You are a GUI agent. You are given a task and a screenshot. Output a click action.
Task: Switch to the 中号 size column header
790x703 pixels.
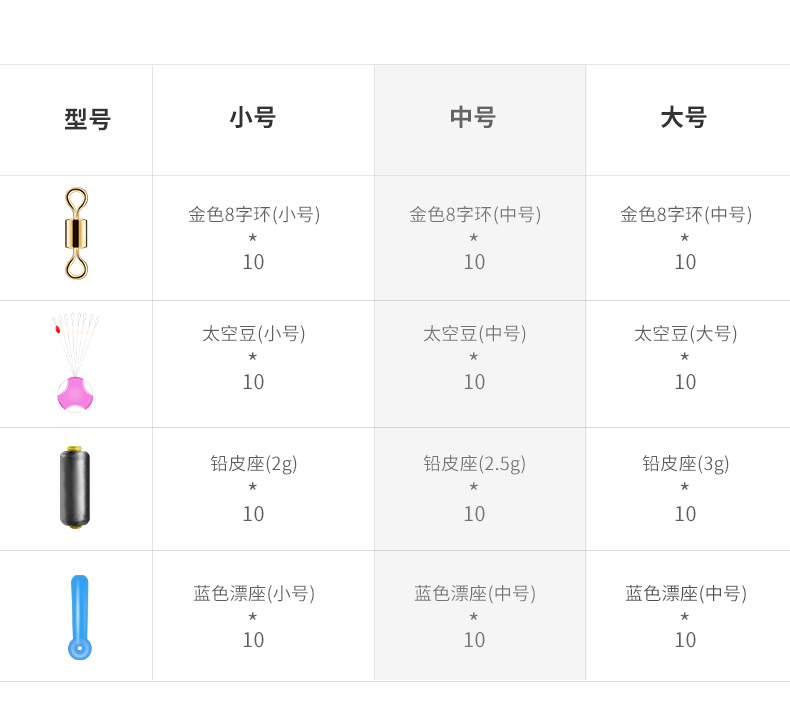(x=473, y=118)
